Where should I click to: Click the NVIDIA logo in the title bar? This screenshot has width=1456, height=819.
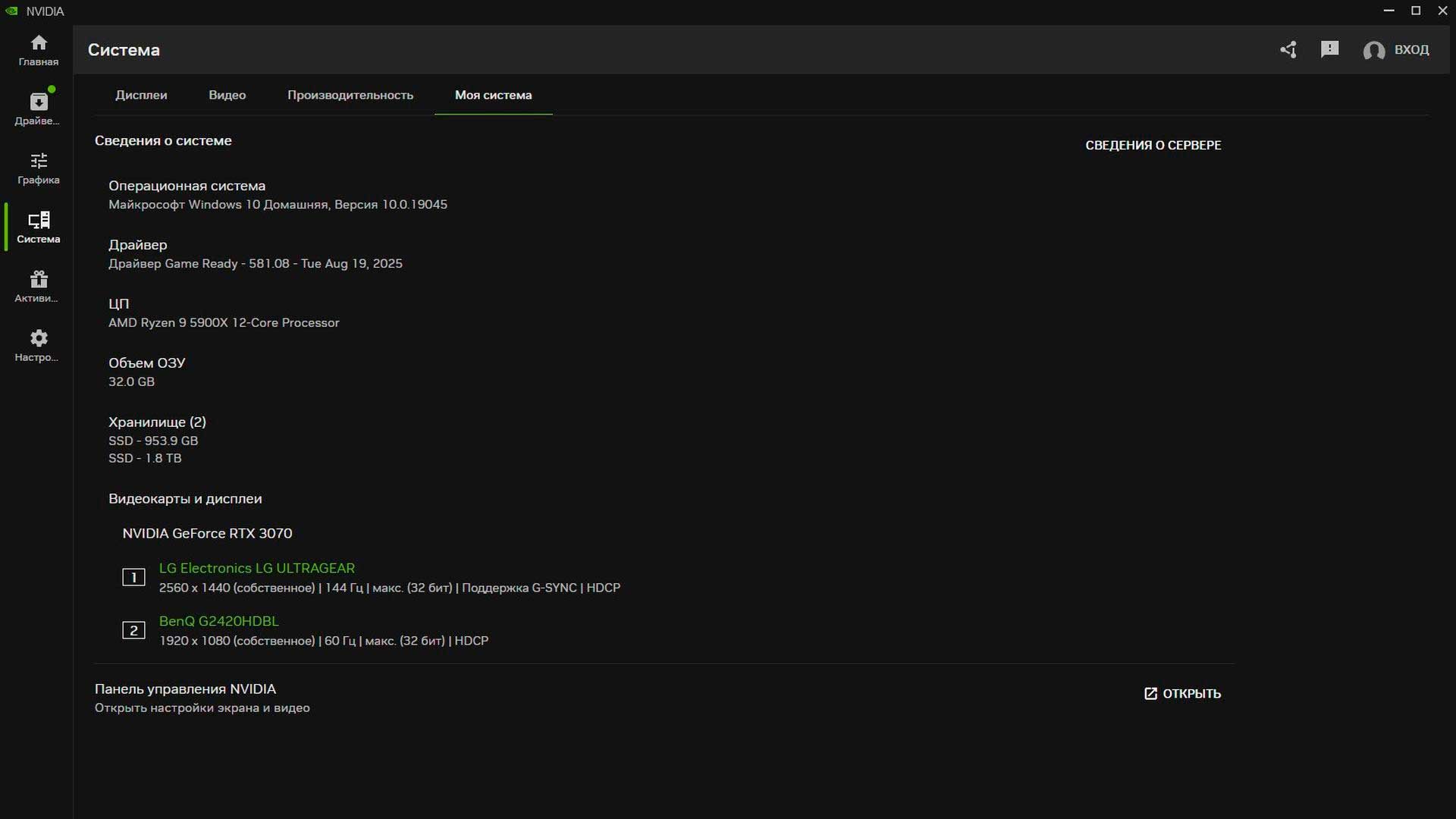coord(13,11)
